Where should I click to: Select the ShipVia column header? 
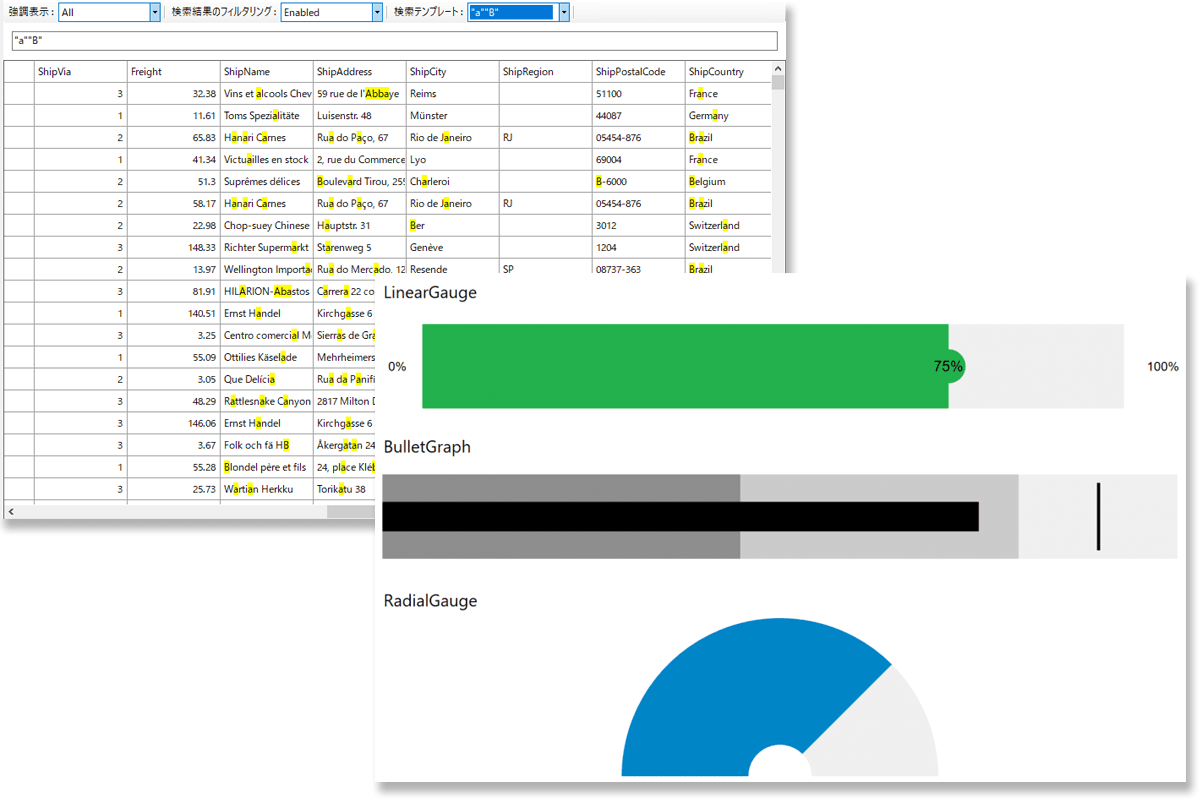click(x=81, y=72)
